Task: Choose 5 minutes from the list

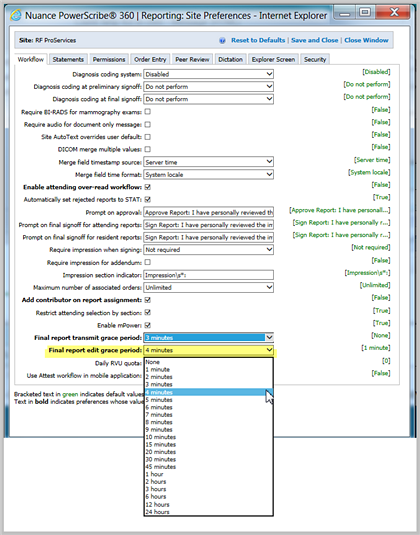Action: pos(208,400)
